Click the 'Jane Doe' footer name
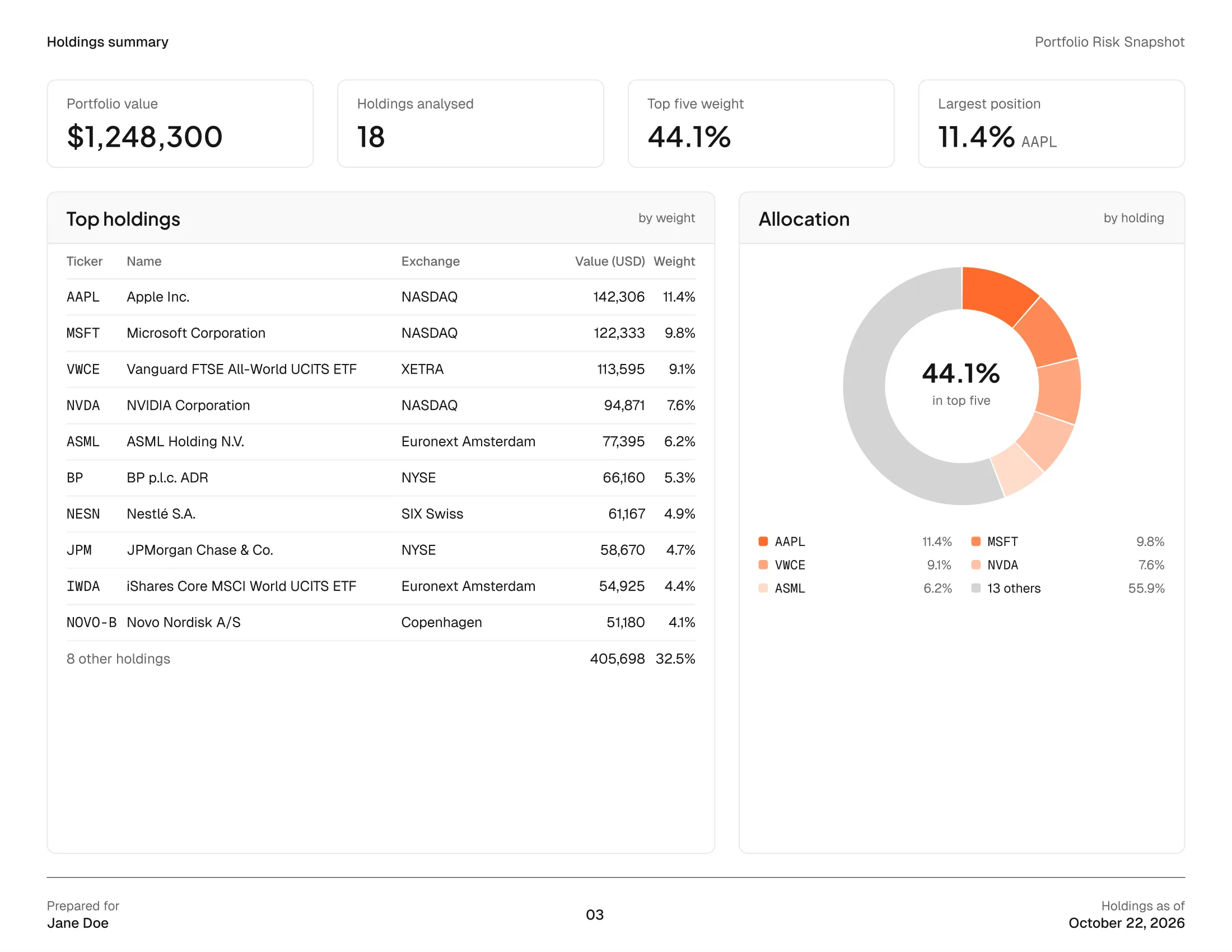This screenshot has height=952, width=1232. point(78,923)
